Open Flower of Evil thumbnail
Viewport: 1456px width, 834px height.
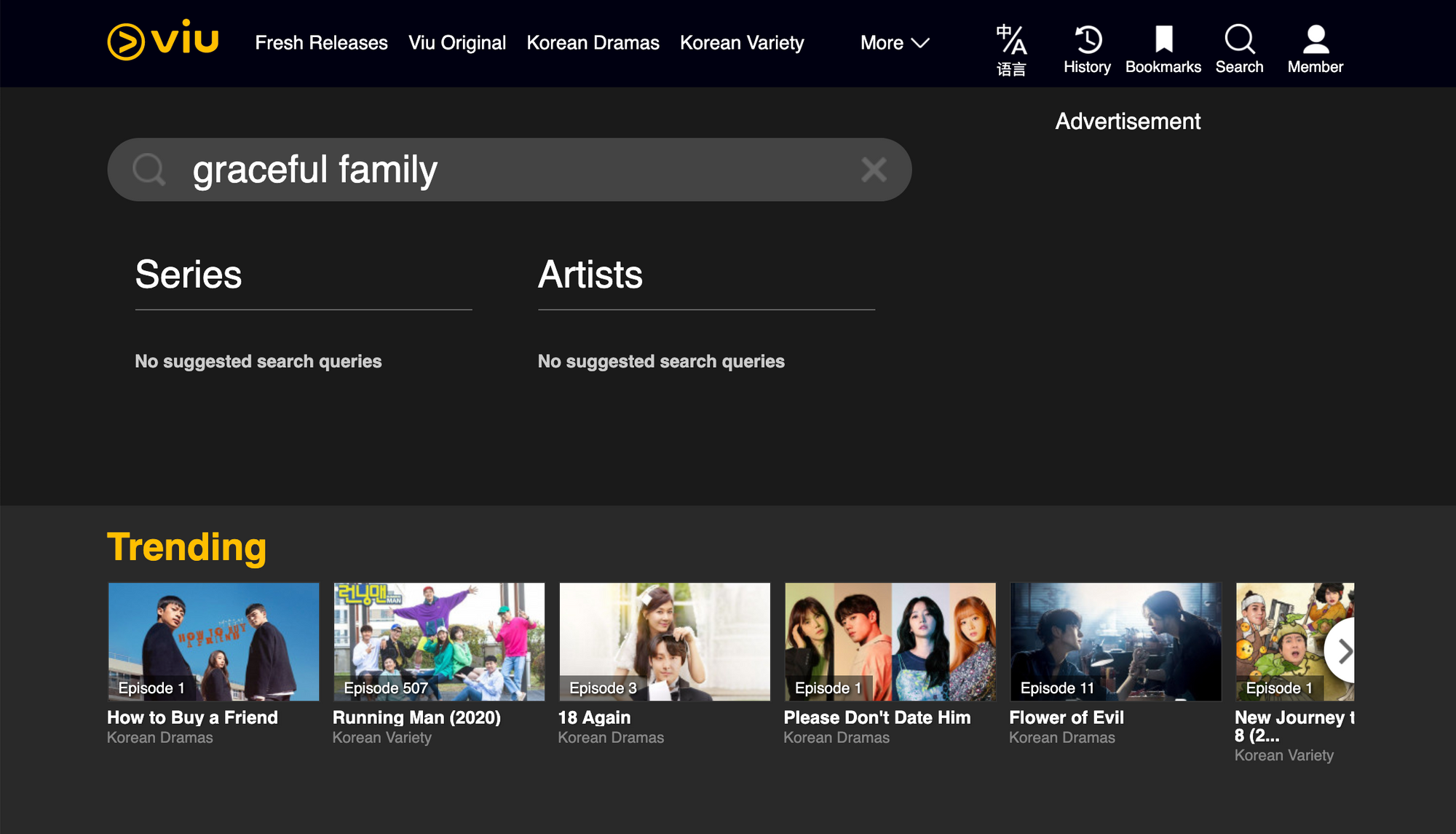1116,642
